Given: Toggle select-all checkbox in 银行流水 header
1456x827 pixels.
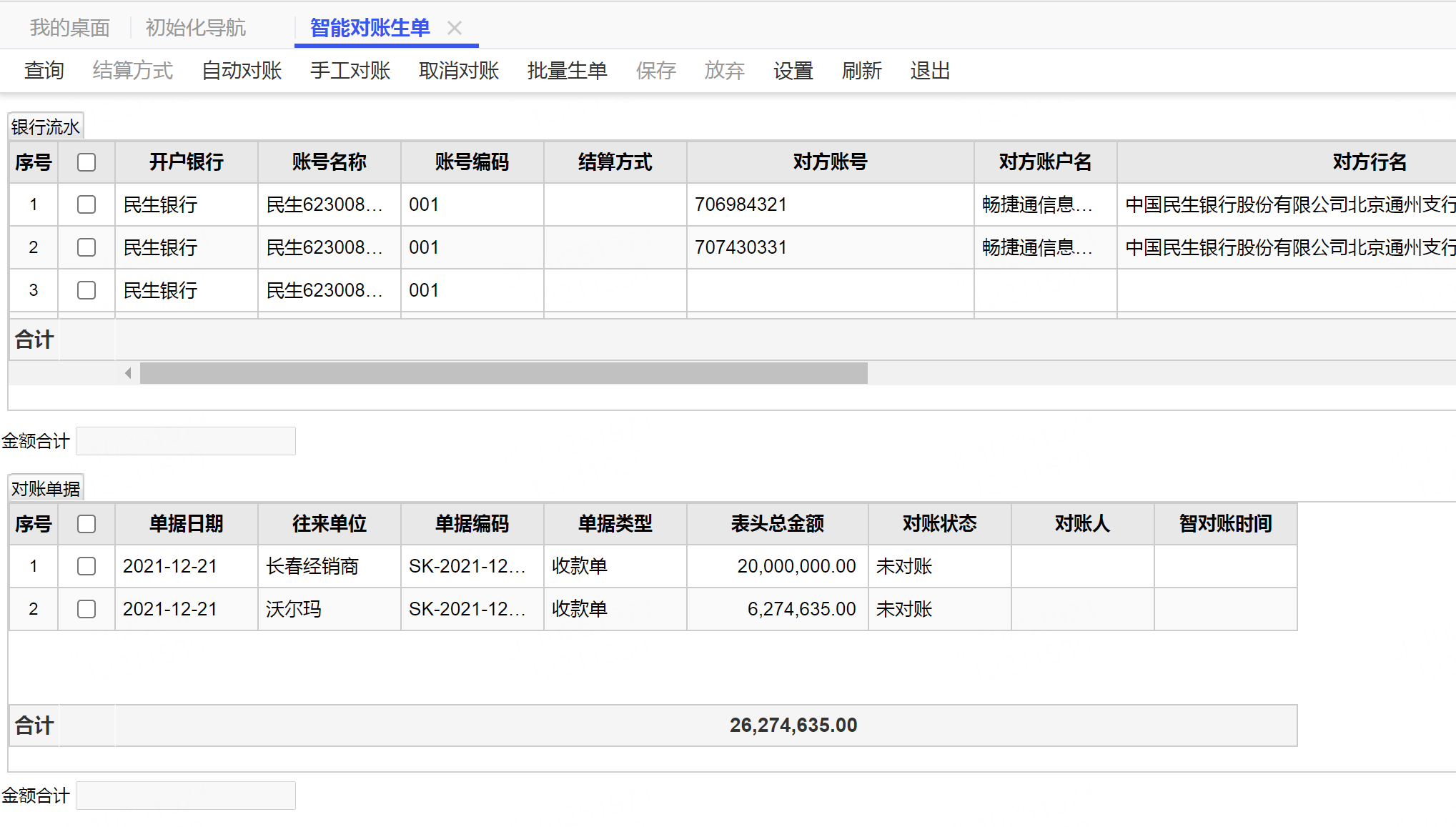Looking at the screenshot, I should [86, 162].
